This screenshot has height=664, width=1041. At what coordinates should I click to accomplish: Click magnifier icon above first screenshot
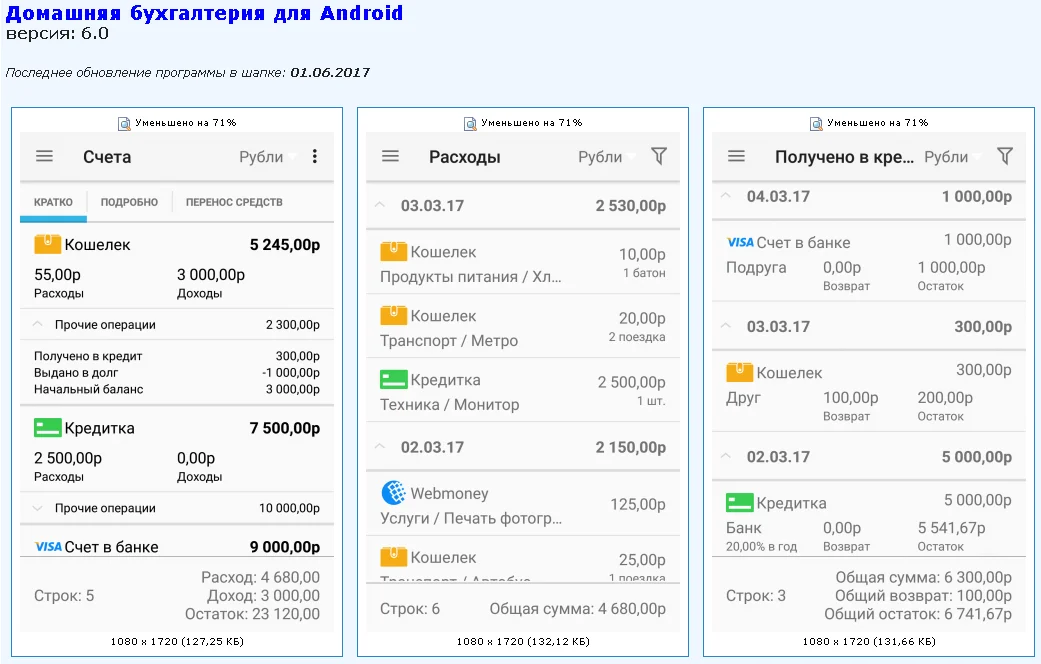[124, 123]
